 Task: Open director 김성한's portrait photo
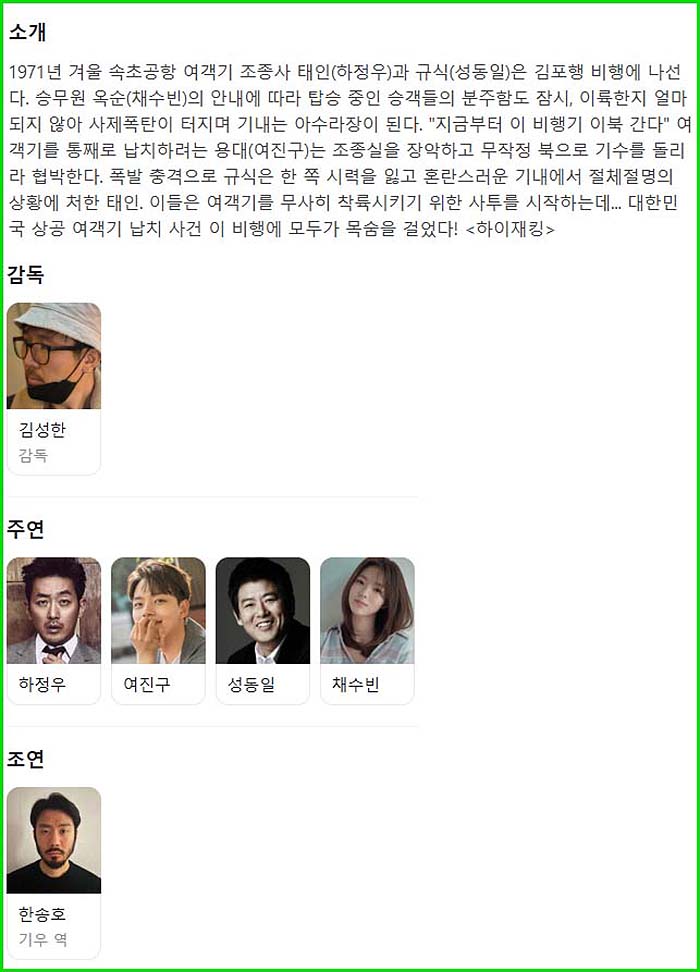point(54,356)
